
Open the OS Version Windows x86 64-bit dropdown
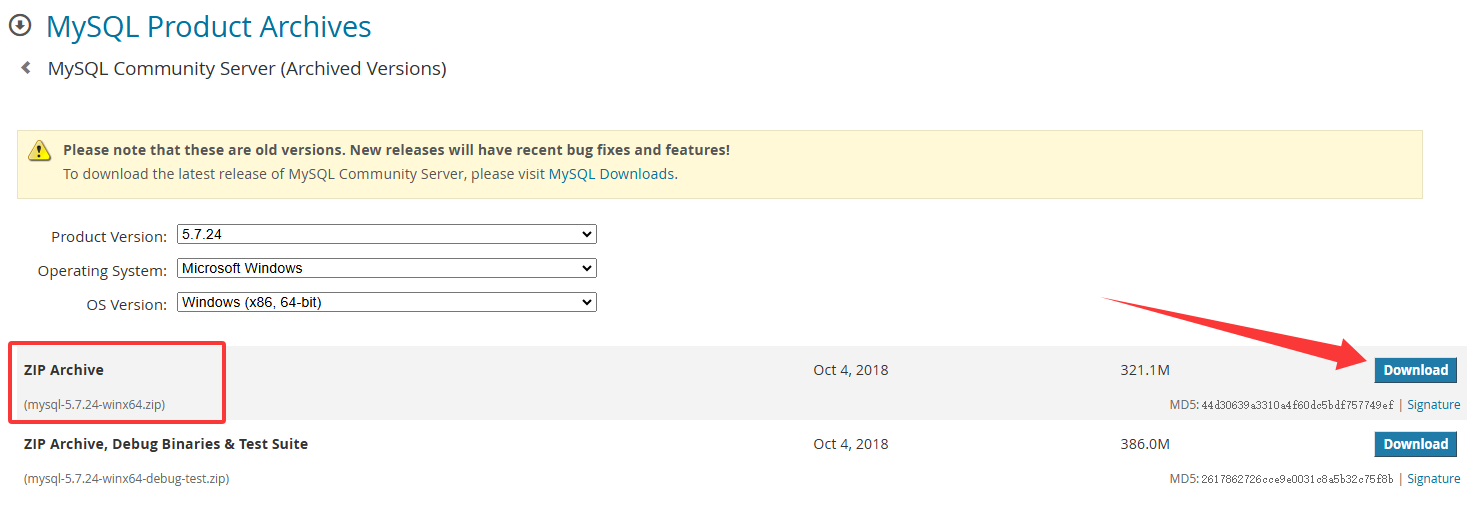(x=386, y=302)
